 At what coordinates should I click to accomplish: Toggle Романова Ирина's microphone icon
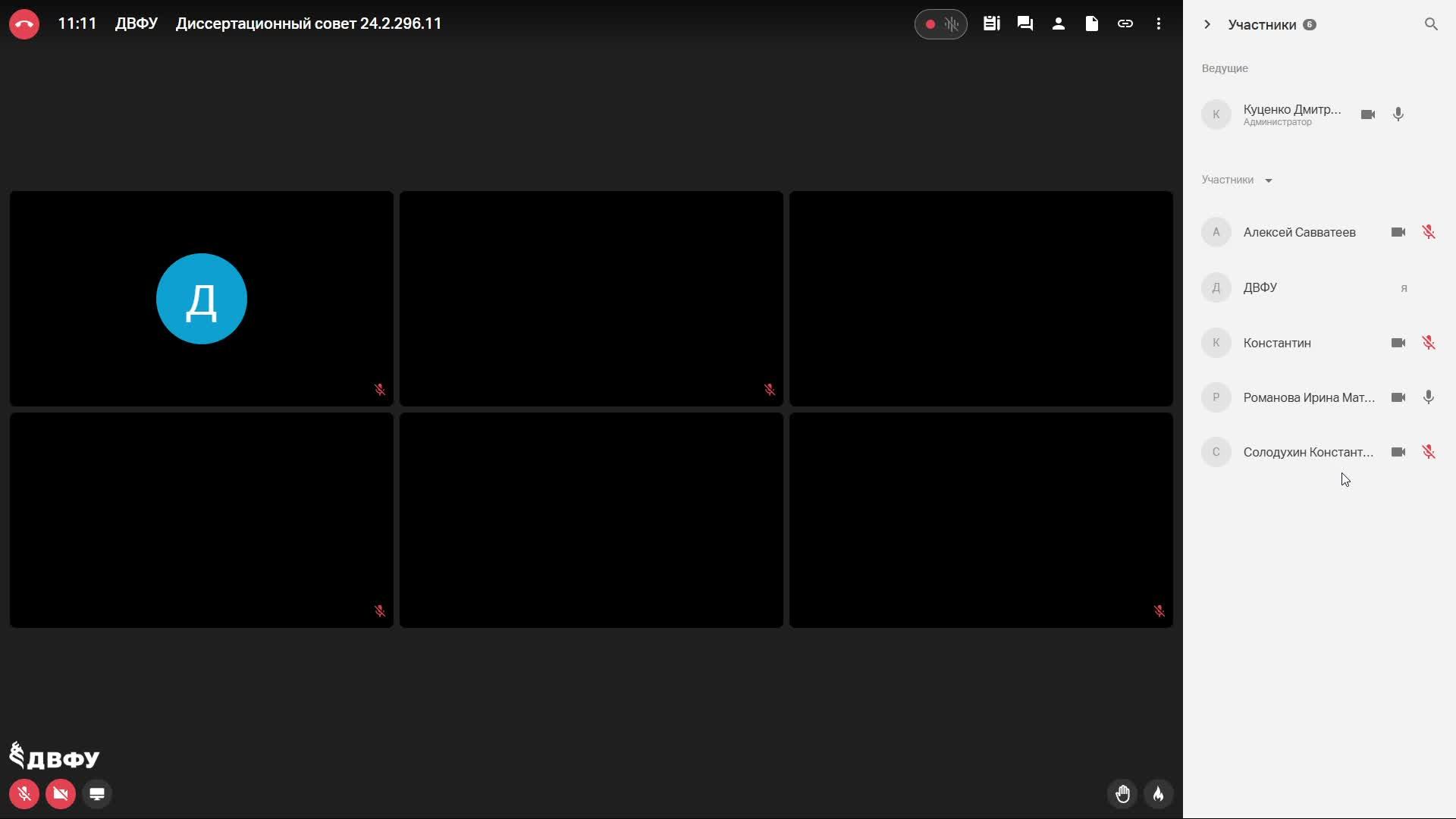[1429, 397]
